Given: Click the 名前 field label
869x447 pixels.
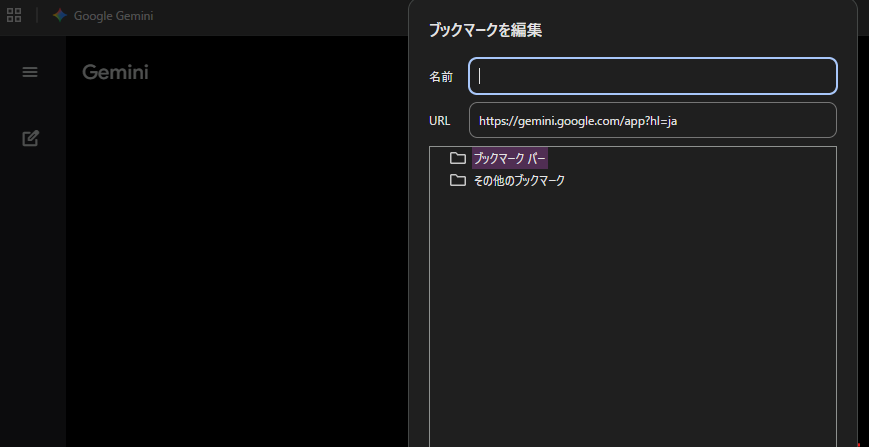Looking at the screenshot, I should tap(441, 76).
